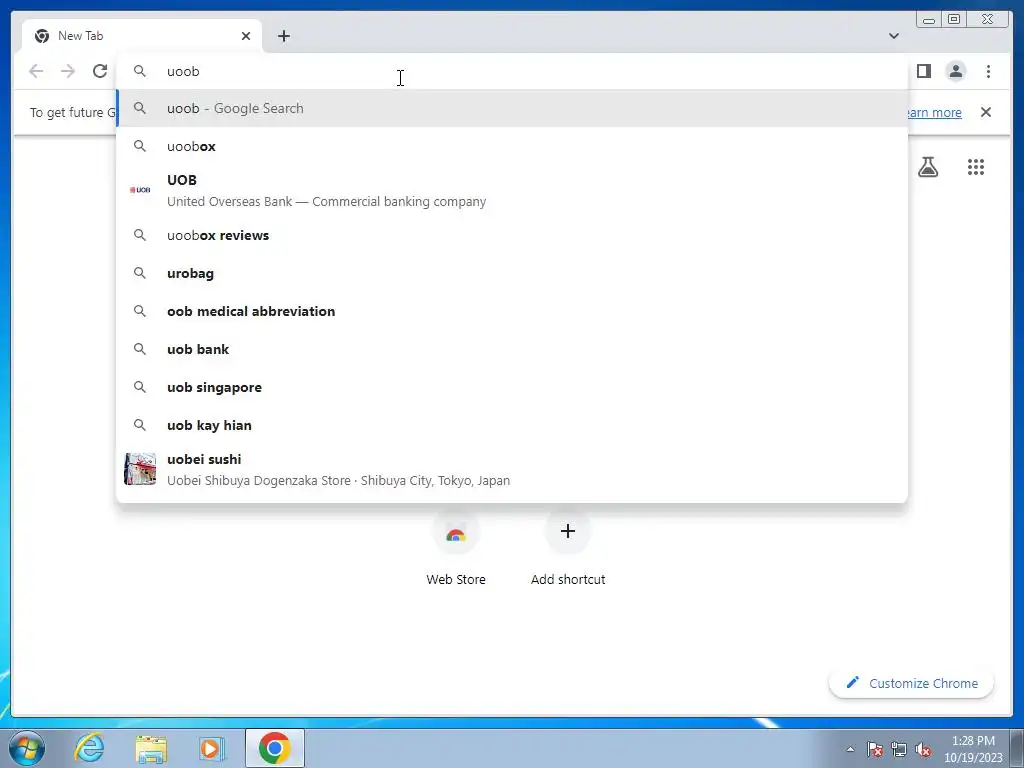Image resolution: width=1024 pixels, height=768 pixels.
Task: Open the Google apps grid
Action: coord(976,167)
